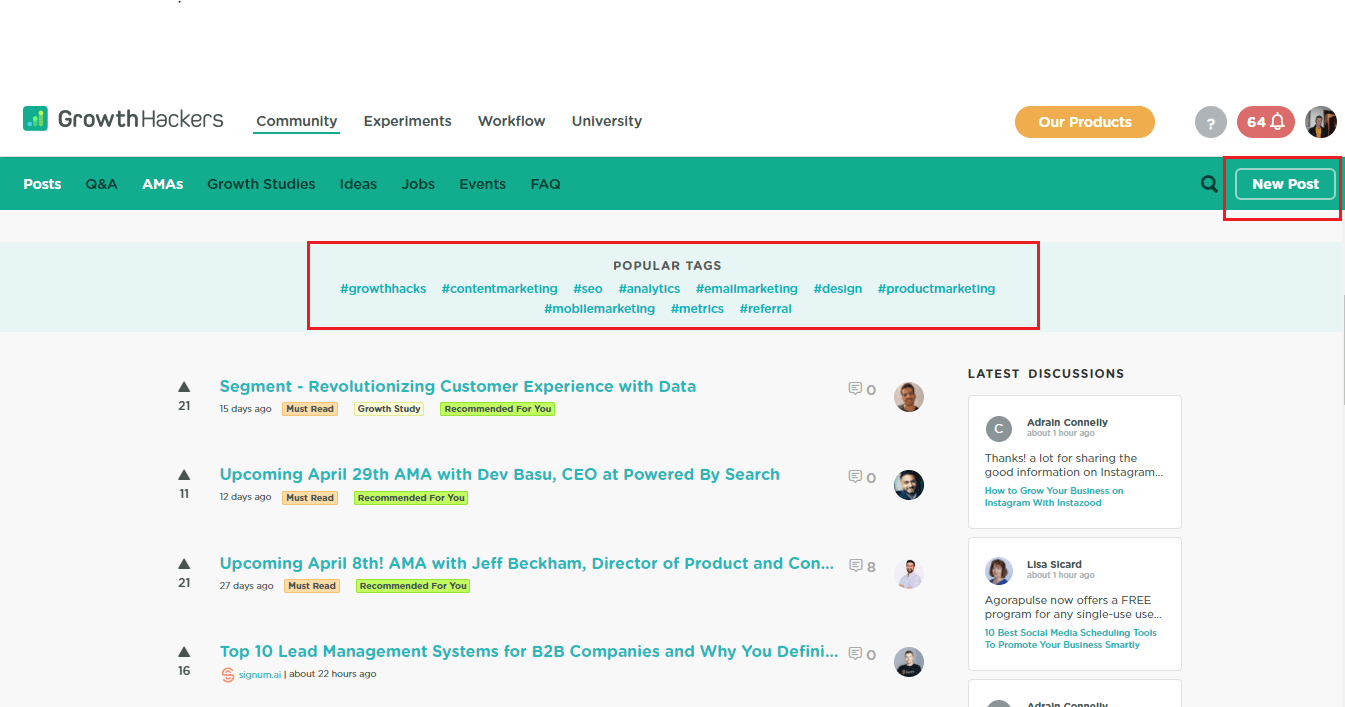Open Top 10 Lead Management Systems post
This screenshot has width=1345, height=707.
click(529, 651)
